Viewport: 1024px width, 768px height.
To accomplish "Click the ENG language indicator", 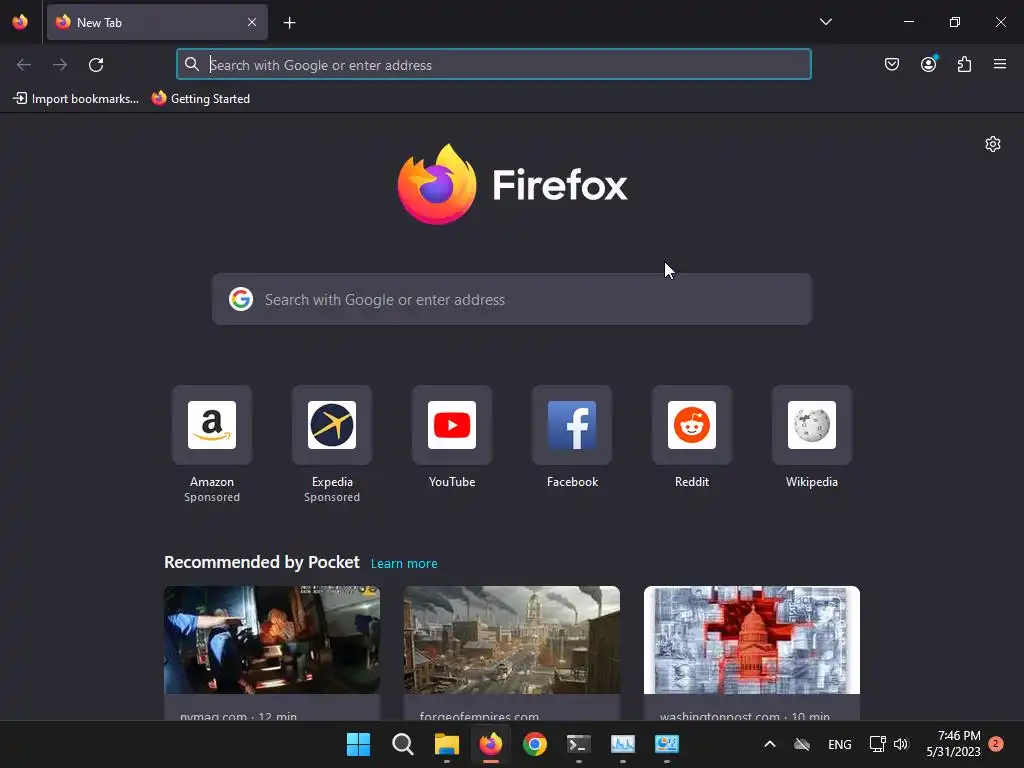I will [x=839, y=744].
